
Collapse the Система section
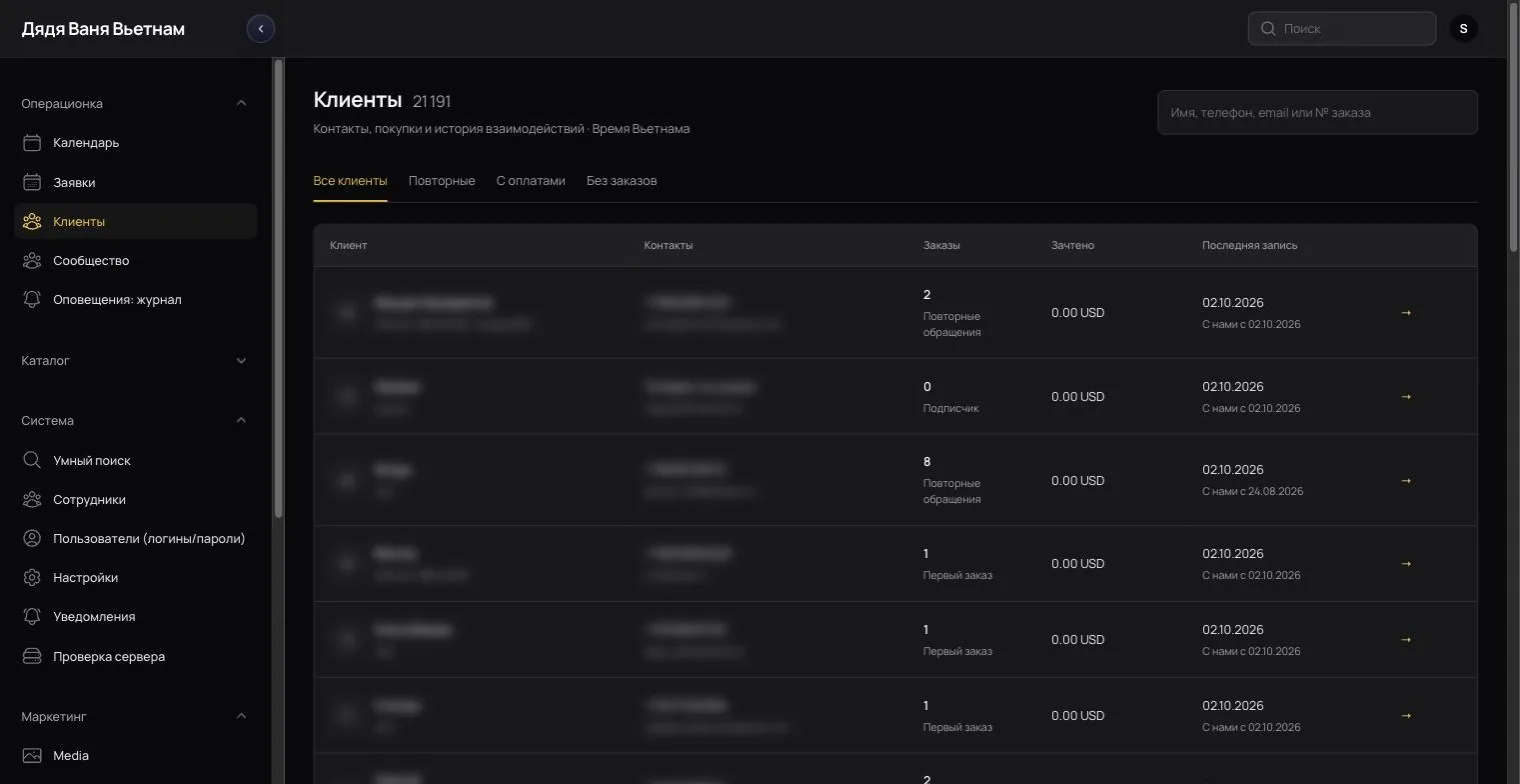tap(241, 420)
